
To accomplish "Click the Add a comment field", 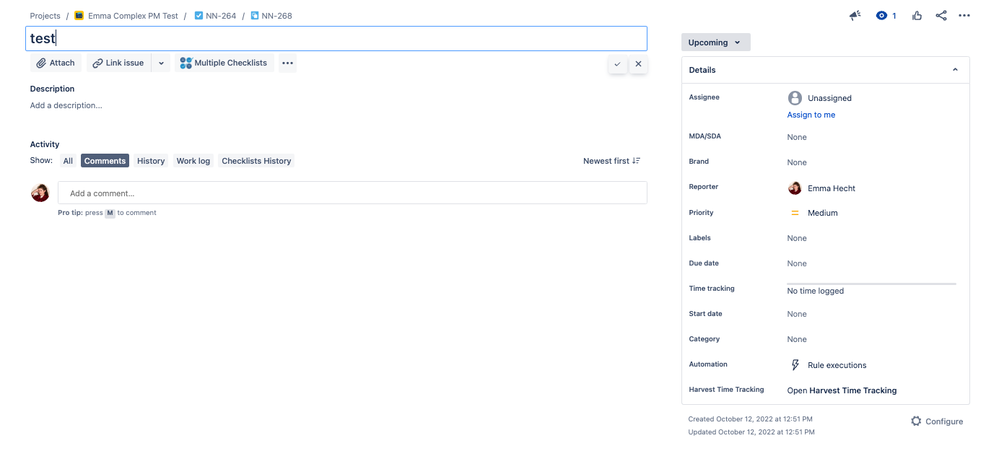I will [x=352, y=193].
